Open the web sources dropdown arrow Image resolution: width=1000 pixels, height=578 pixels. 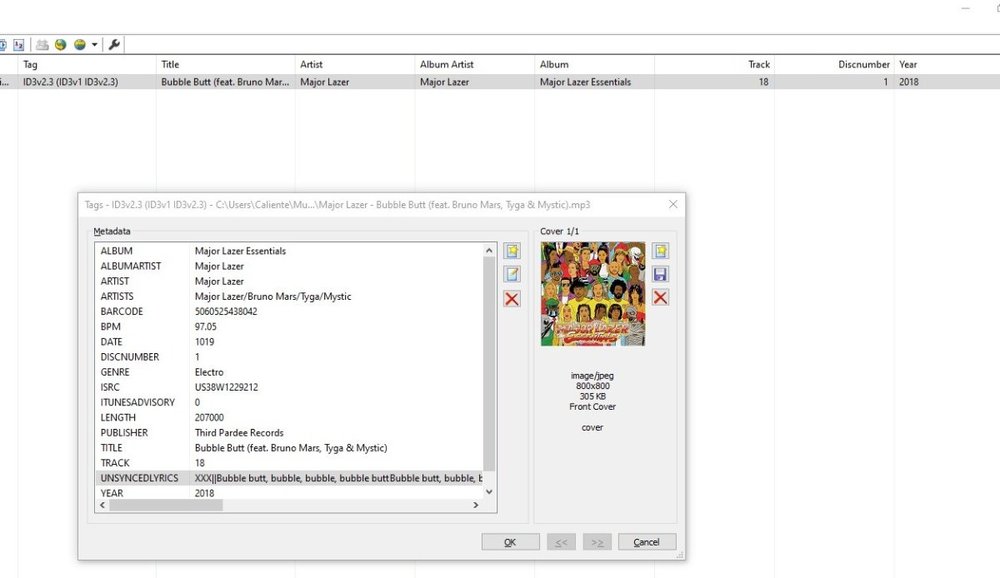93,45
